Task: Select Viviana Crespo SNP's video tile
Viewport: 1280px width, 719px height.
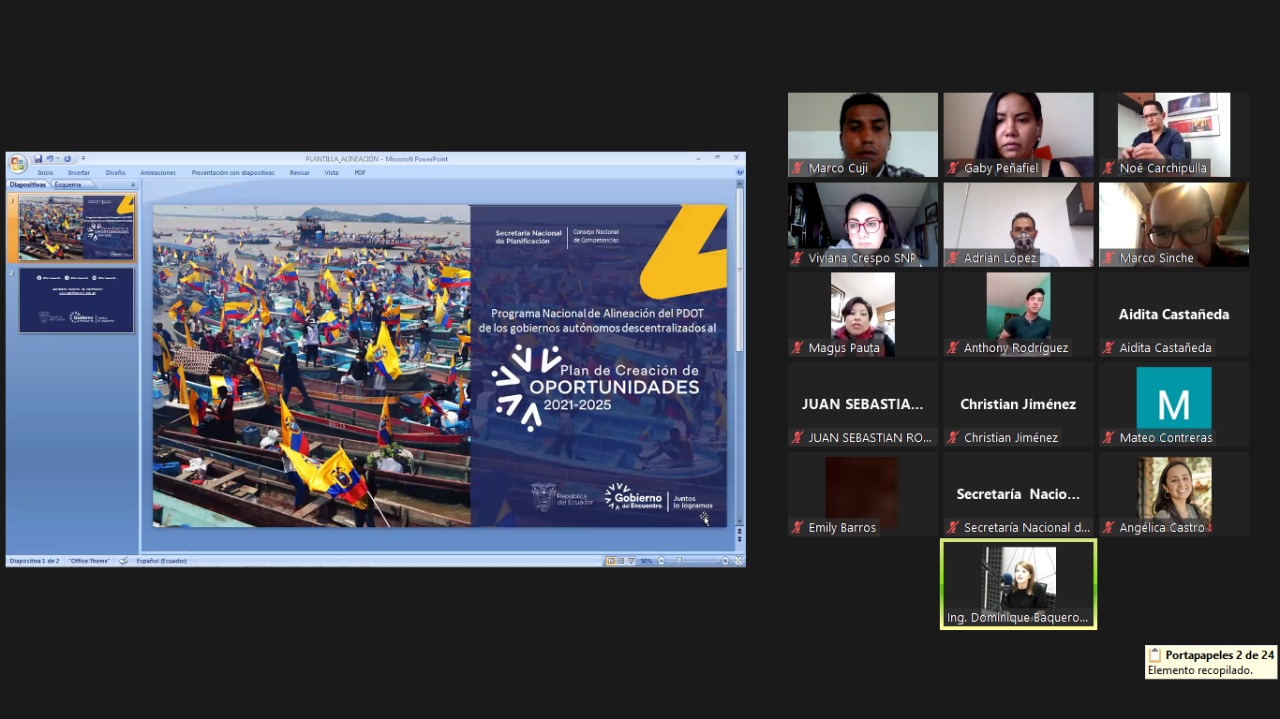Action: click(863, 225)
